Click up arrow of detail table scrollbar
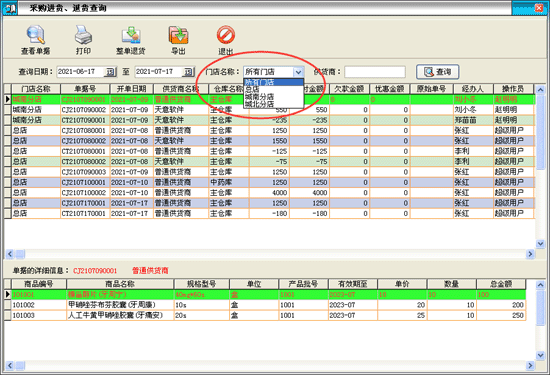Image resolution: width=550 pixels, height=375 pixels. [540, 284]
